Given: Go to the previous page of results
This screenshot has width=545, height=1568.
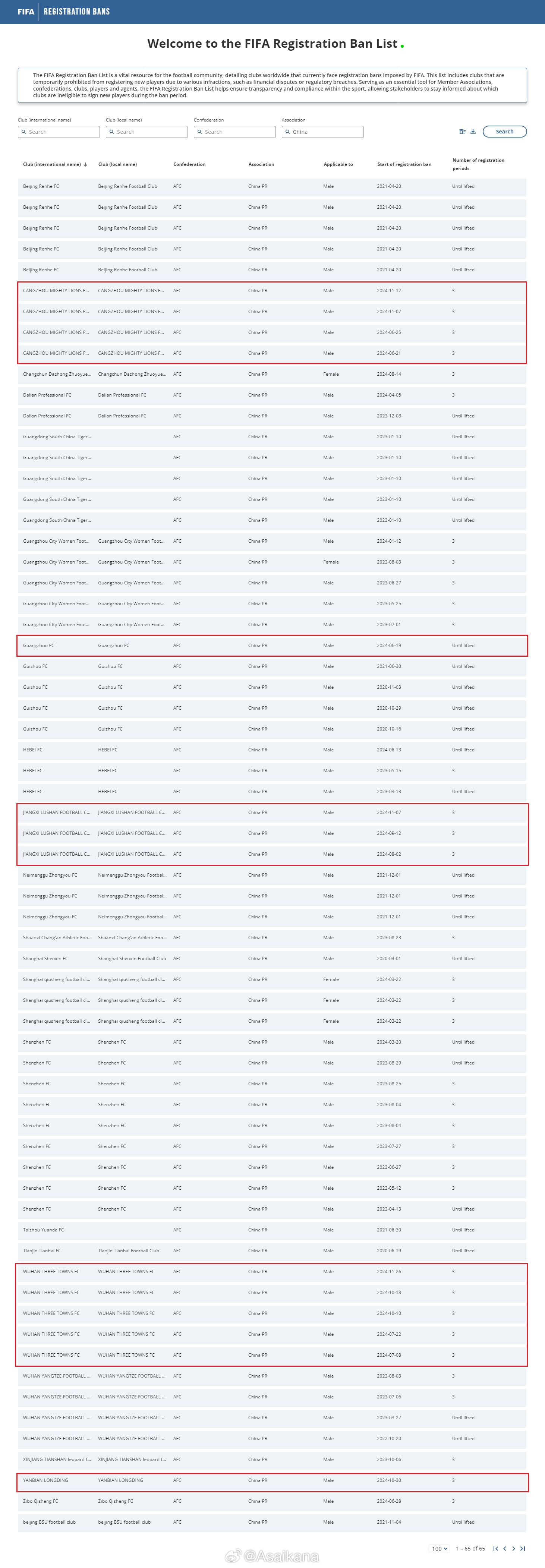Looking at the screenshot, I should [x=505, y=1549].
